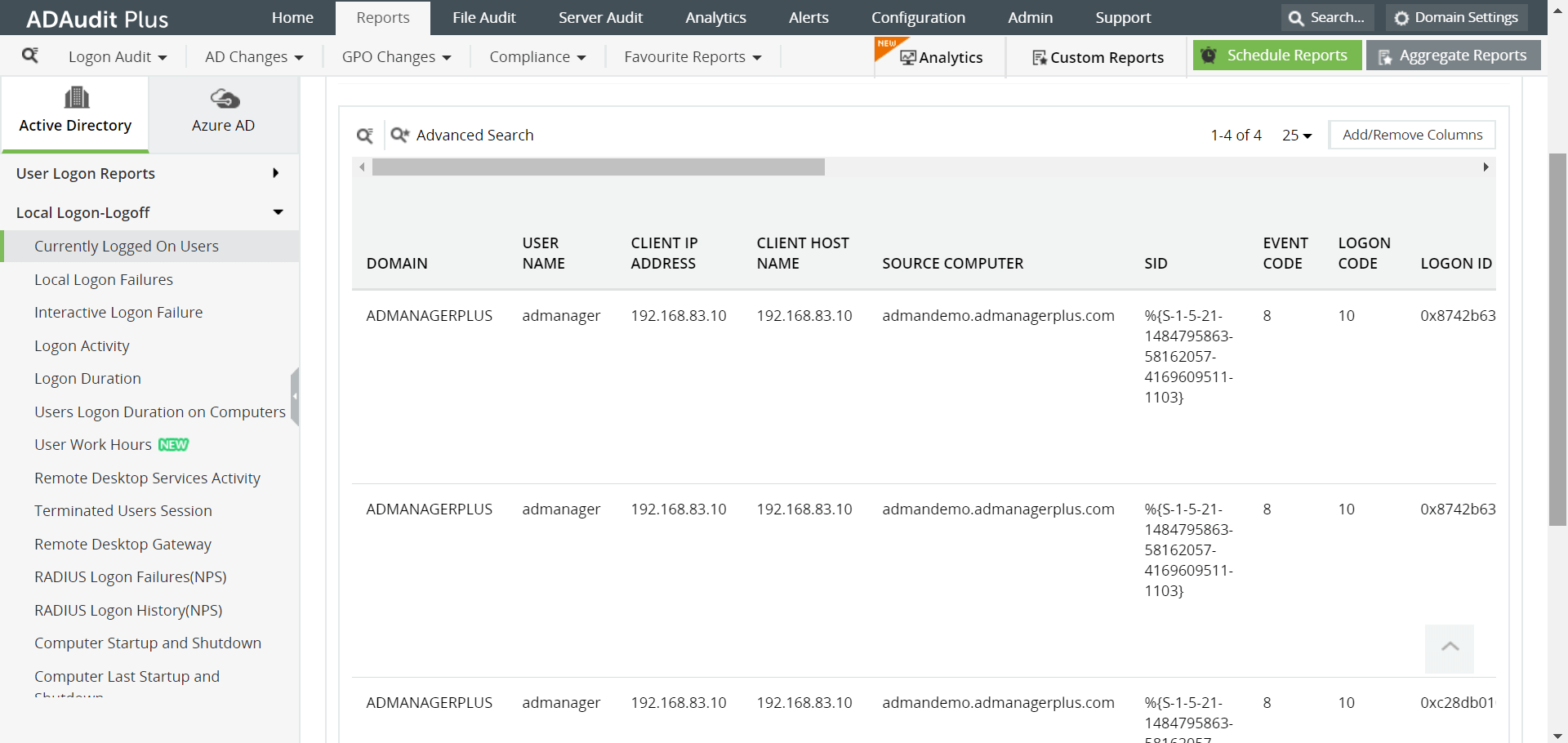Open the Support tab
The width and height of the screenshot is (1568, 743).
point(1123,18)
